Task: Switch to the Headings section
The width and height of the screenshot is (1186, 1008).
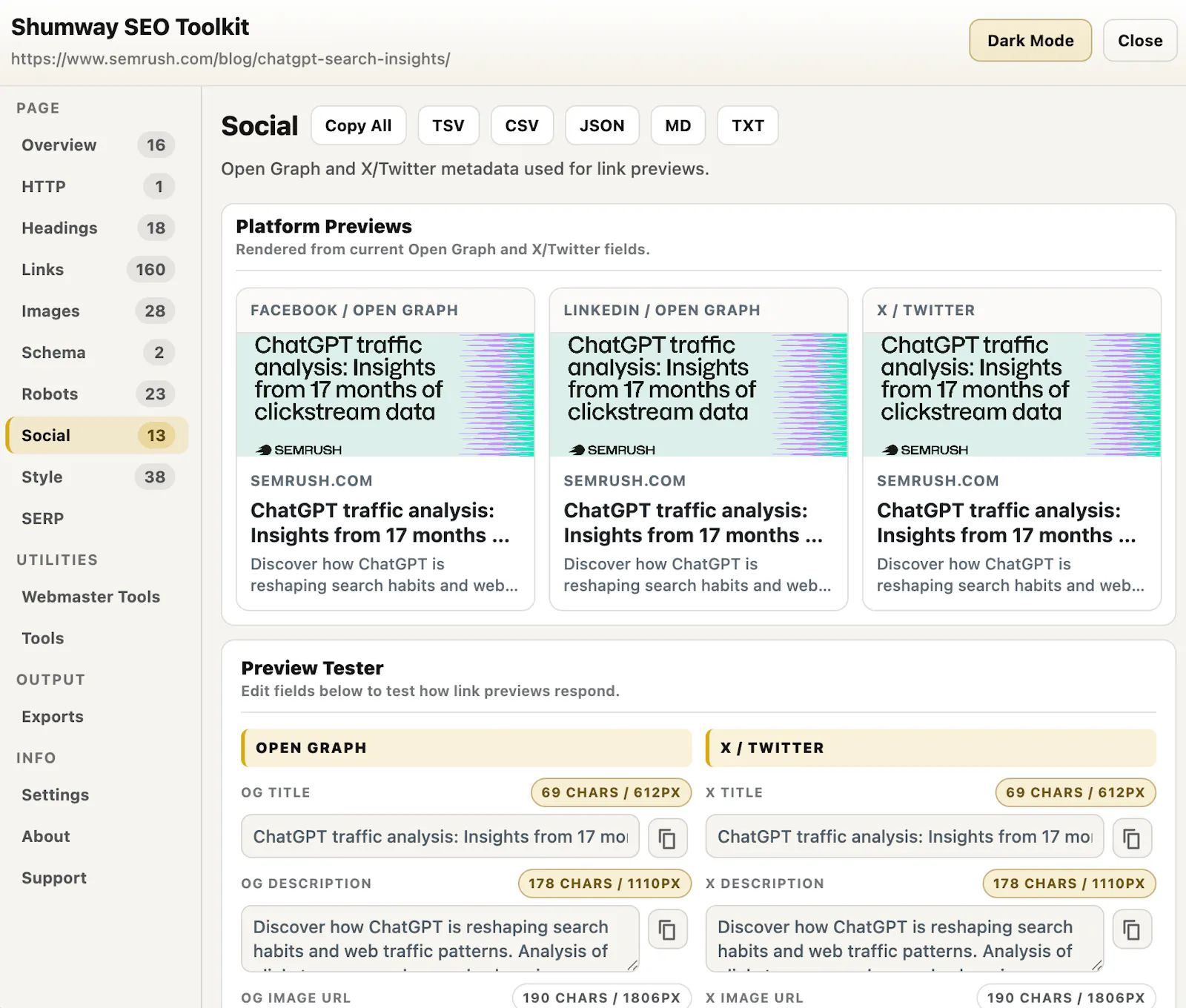Action: (96, 228)
